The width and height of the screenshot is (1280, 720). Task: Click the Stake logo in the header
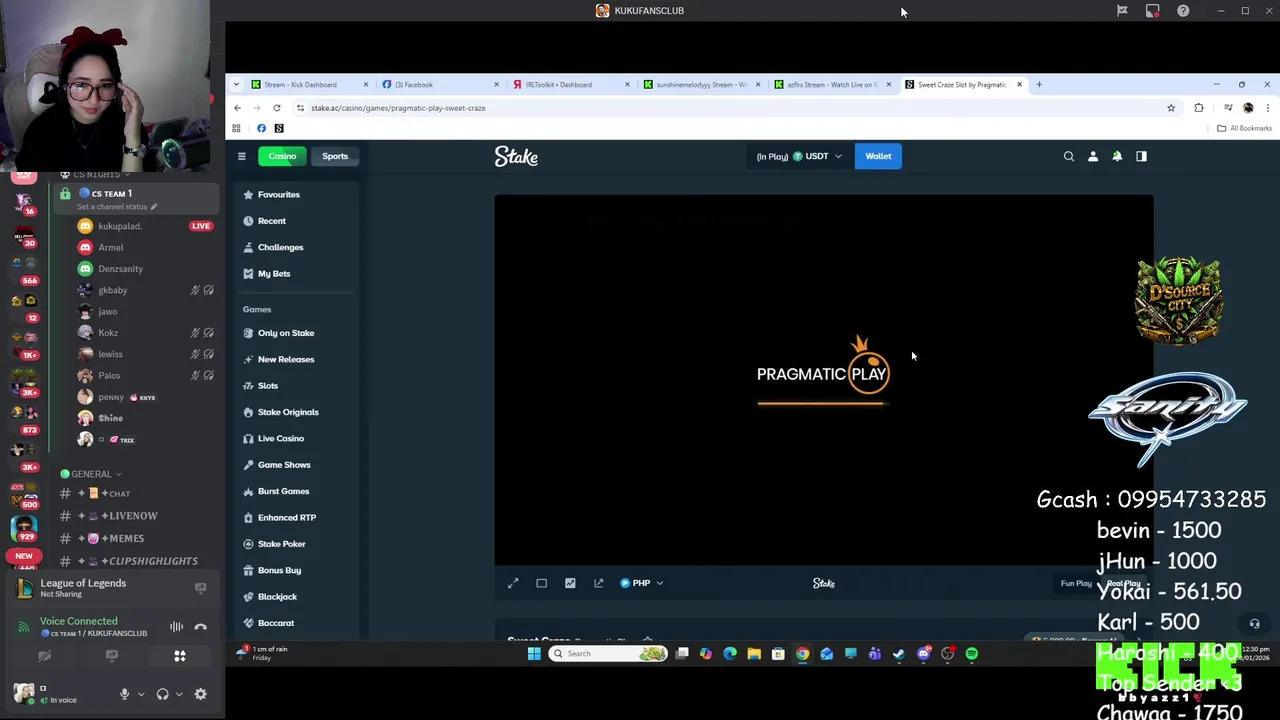(516, 156)
